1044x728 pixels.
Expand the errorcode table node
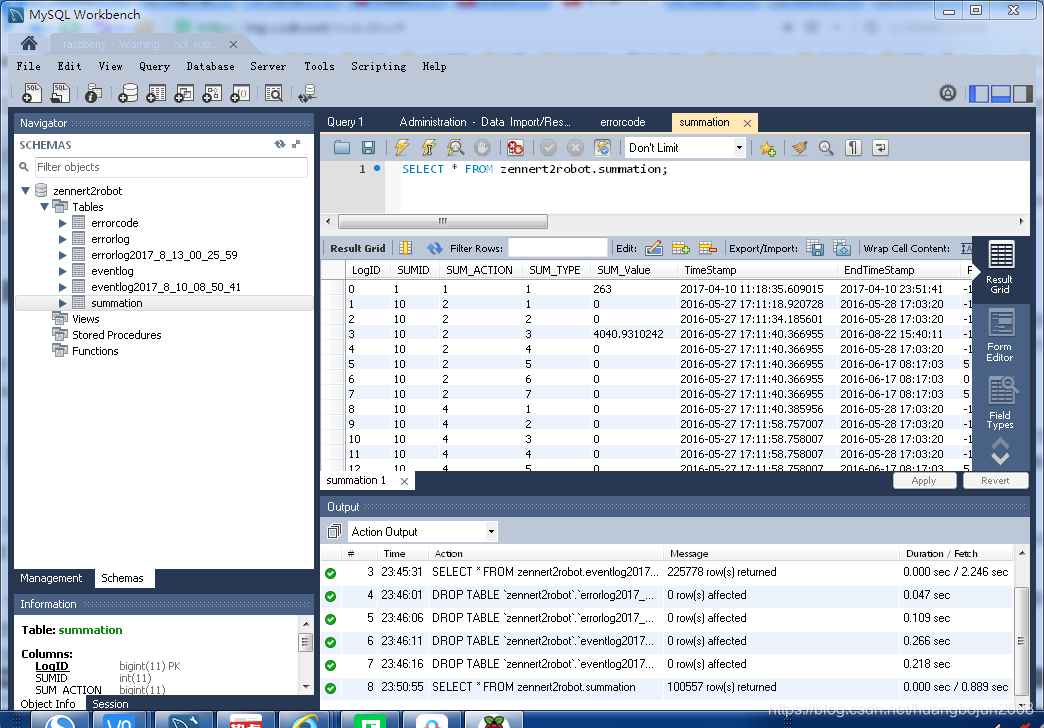tap(63, 223)
